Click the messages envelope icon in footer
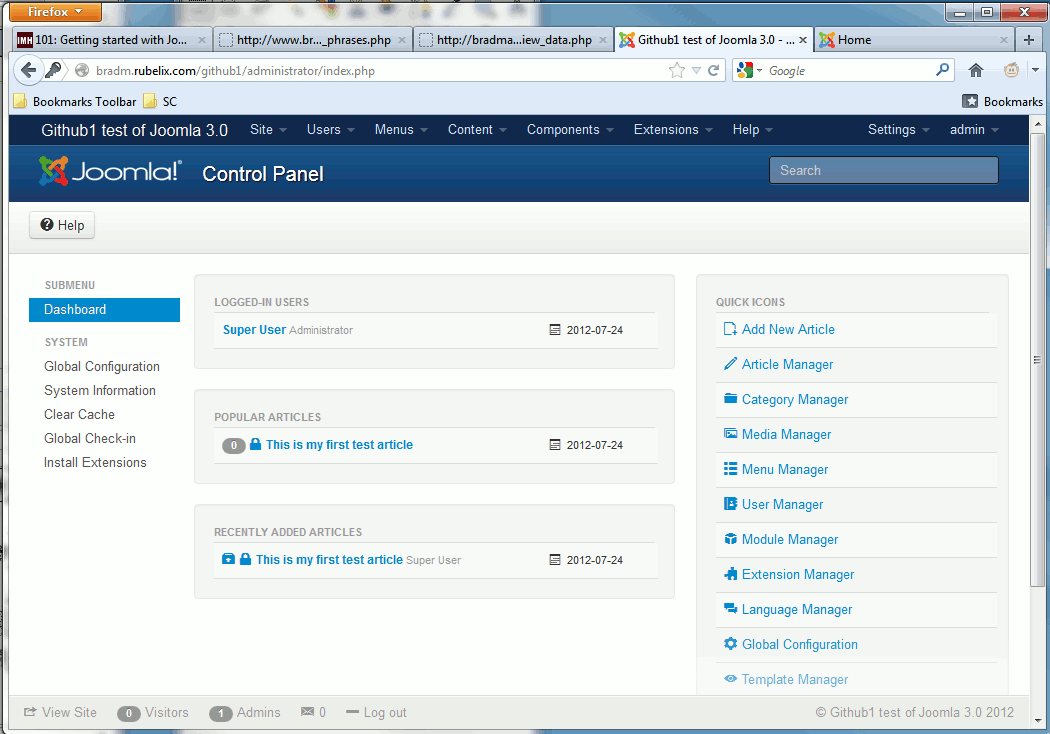The height and width of the screenshot is (734, 1050). pos(307,711)
